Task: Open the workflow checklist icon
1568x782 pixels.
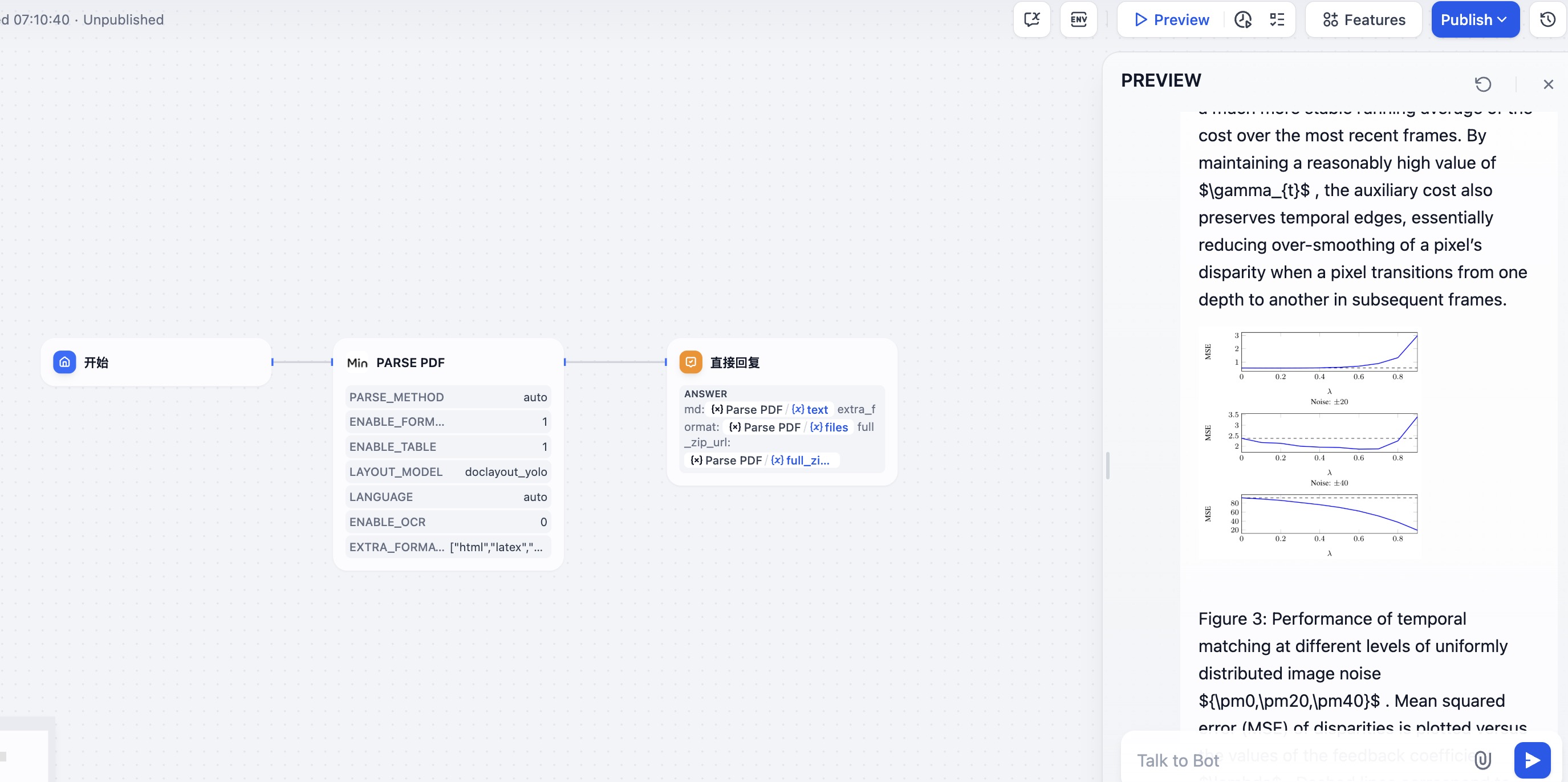Action: [1277, 19]
